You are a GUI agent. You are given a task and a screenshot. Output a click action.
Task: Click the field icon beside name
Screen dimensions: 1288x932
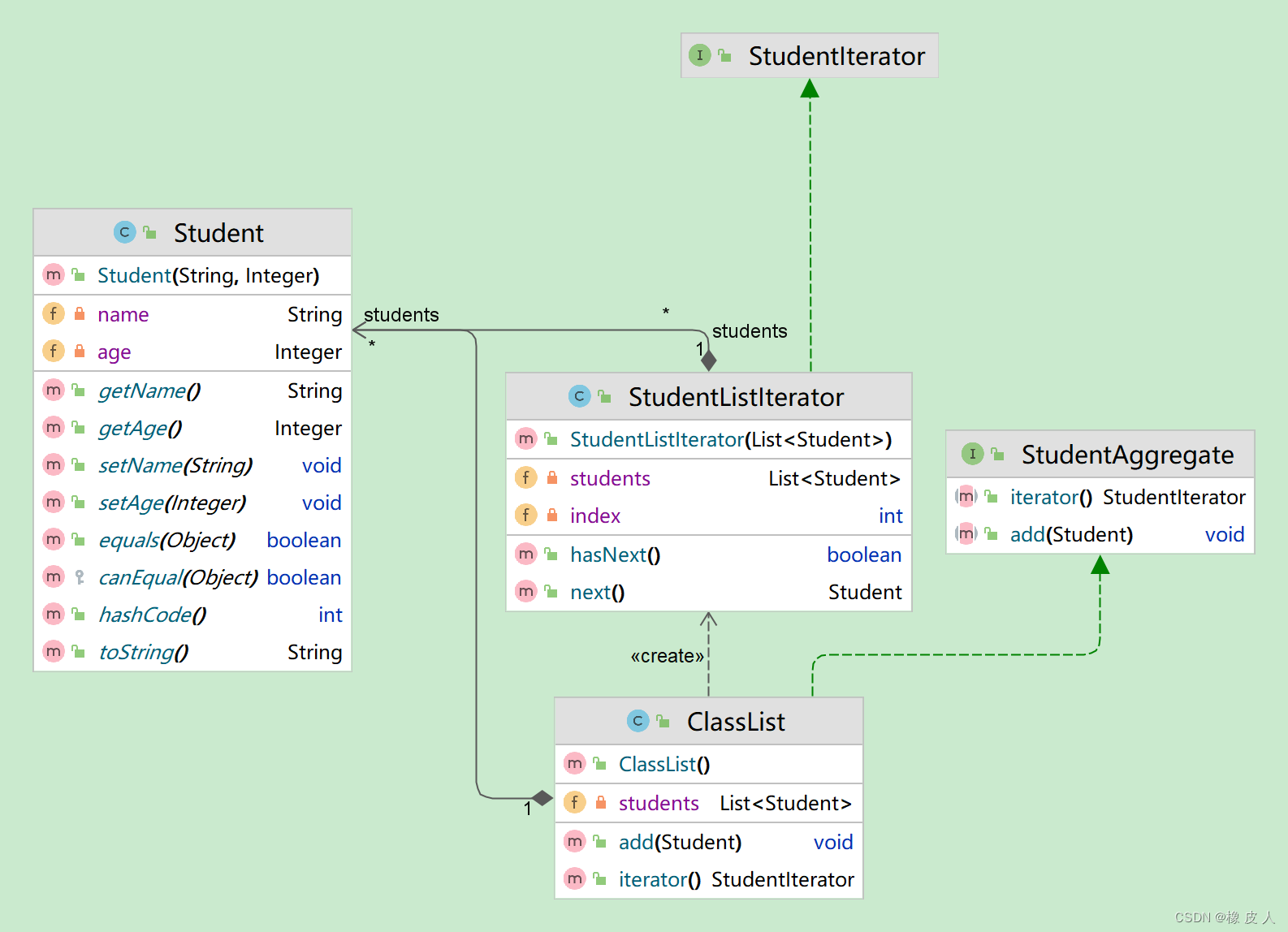[54, 314]
